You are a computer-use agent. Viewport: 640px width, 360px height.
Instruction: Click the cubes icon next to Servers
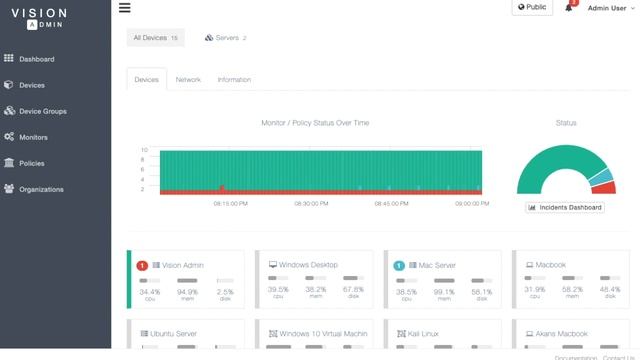tap(209, 38)
